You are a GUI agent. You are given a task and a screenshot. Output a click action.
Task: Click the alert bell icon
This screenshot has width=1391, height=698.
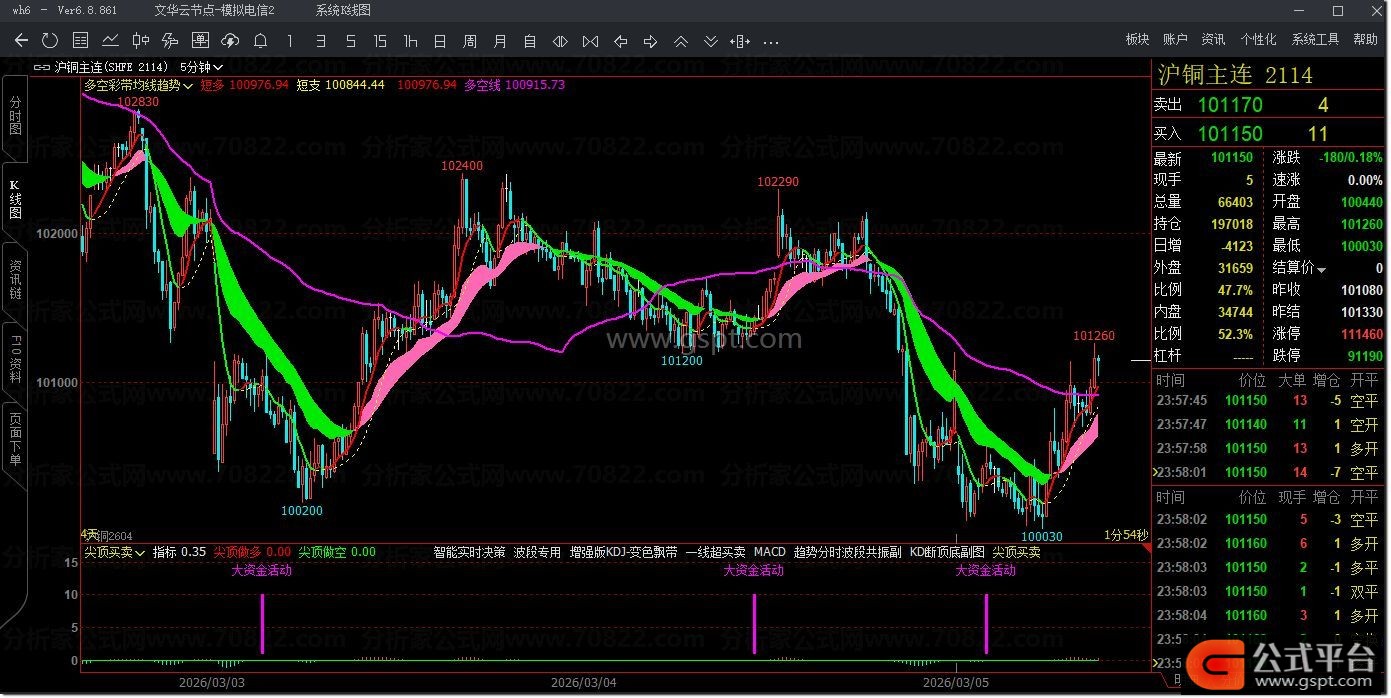(260, 41)
